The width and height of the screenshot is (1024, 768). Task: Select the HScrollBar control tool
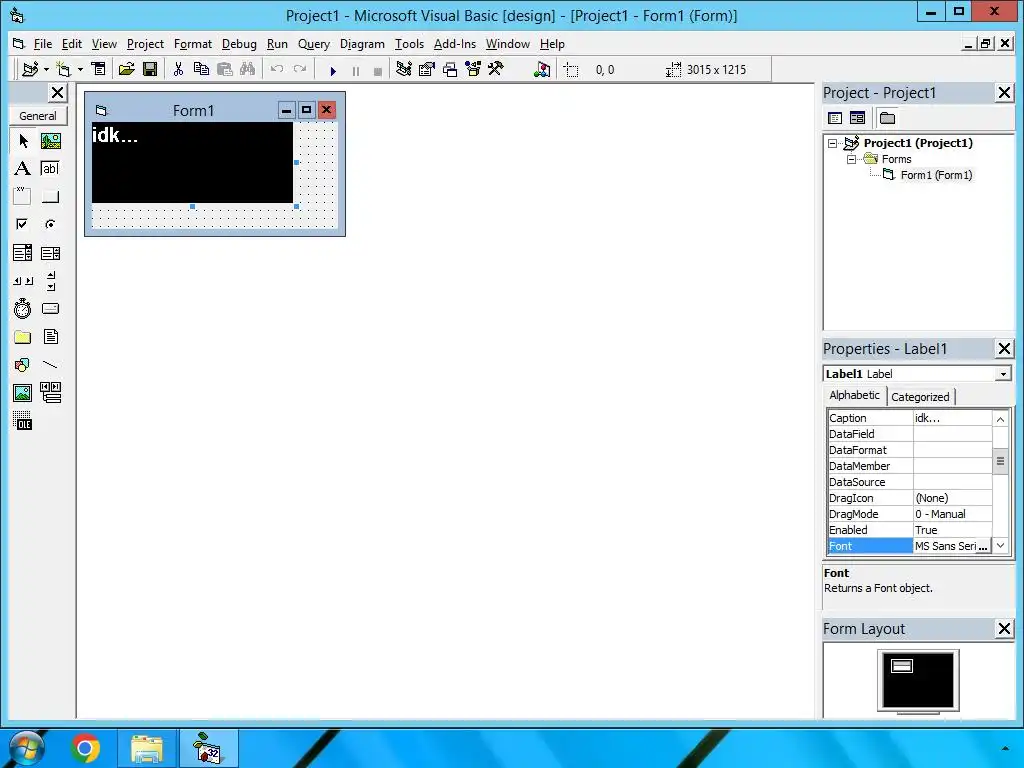click(x=23, y=281)
